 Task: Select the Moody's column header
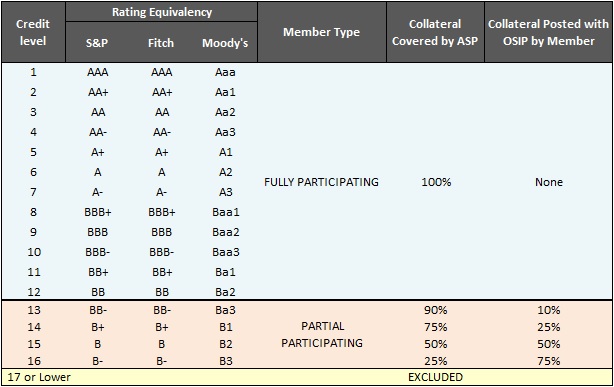225,43
